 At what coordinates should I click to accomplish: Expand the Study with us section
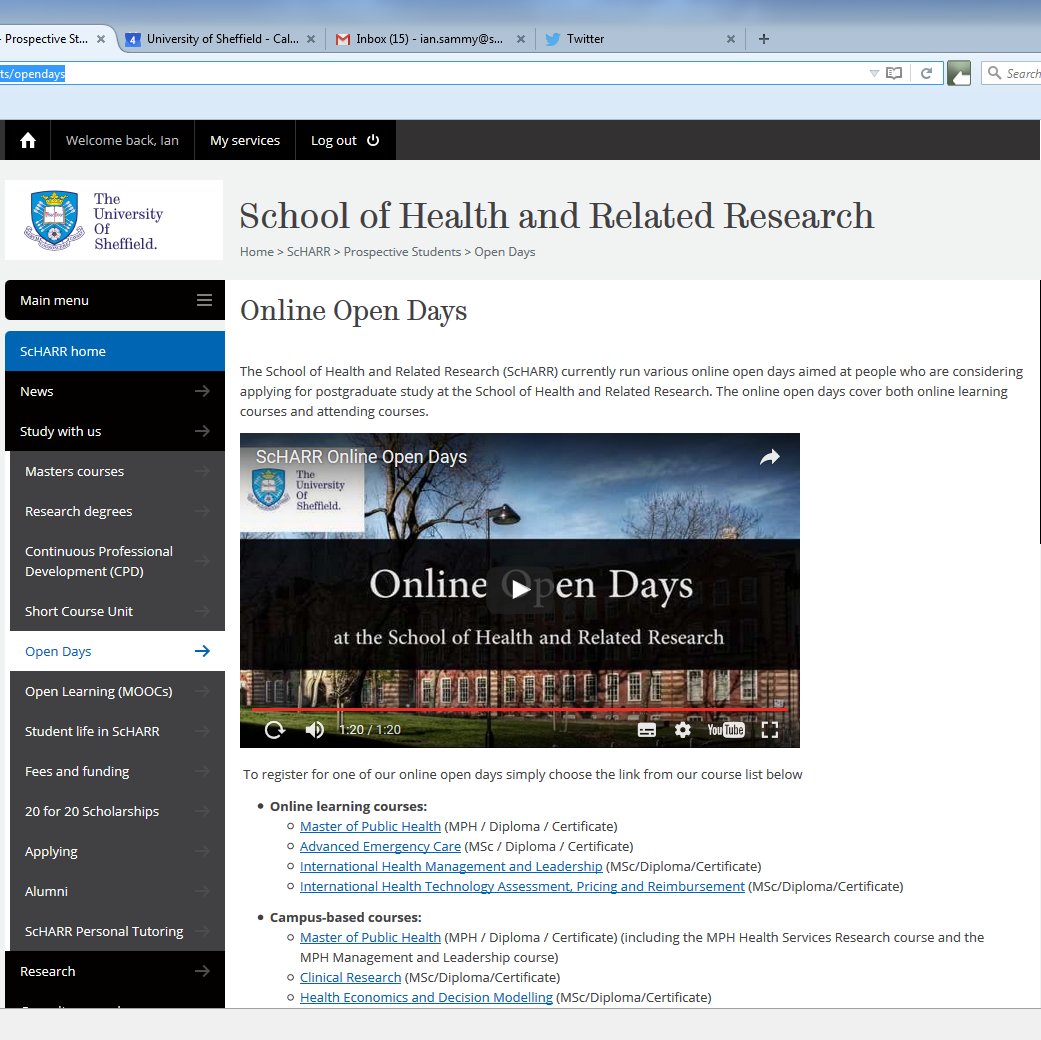(x=115, y=431)
